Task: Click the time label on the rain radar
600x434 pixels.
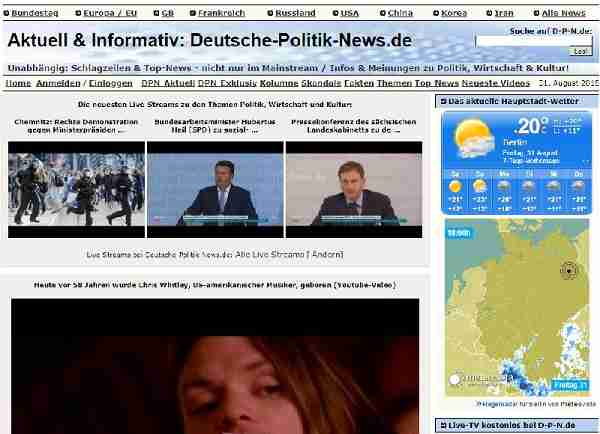Action: click(x=459, y=233)
